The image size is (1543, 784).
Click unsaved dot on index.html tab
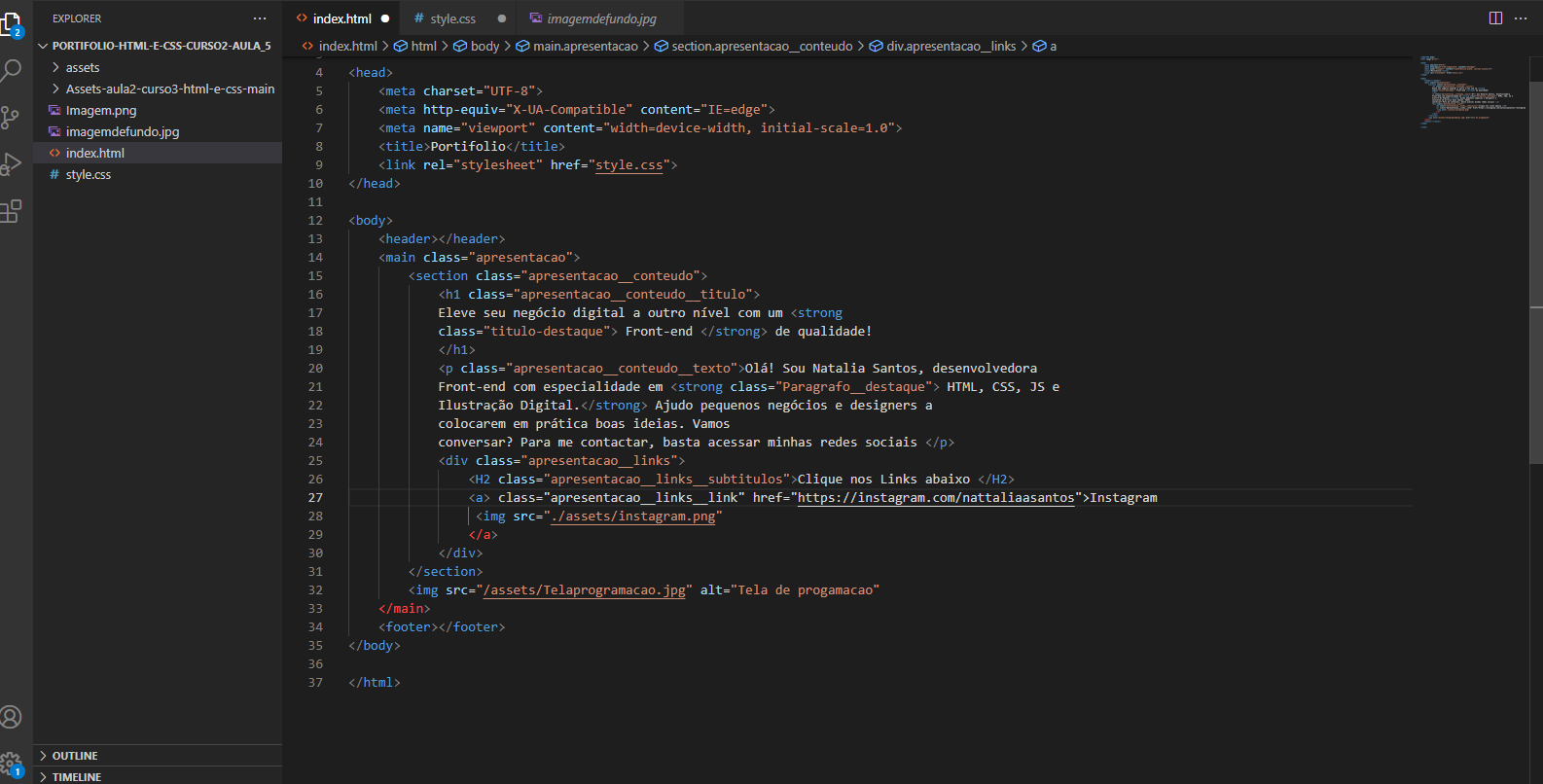385,18
